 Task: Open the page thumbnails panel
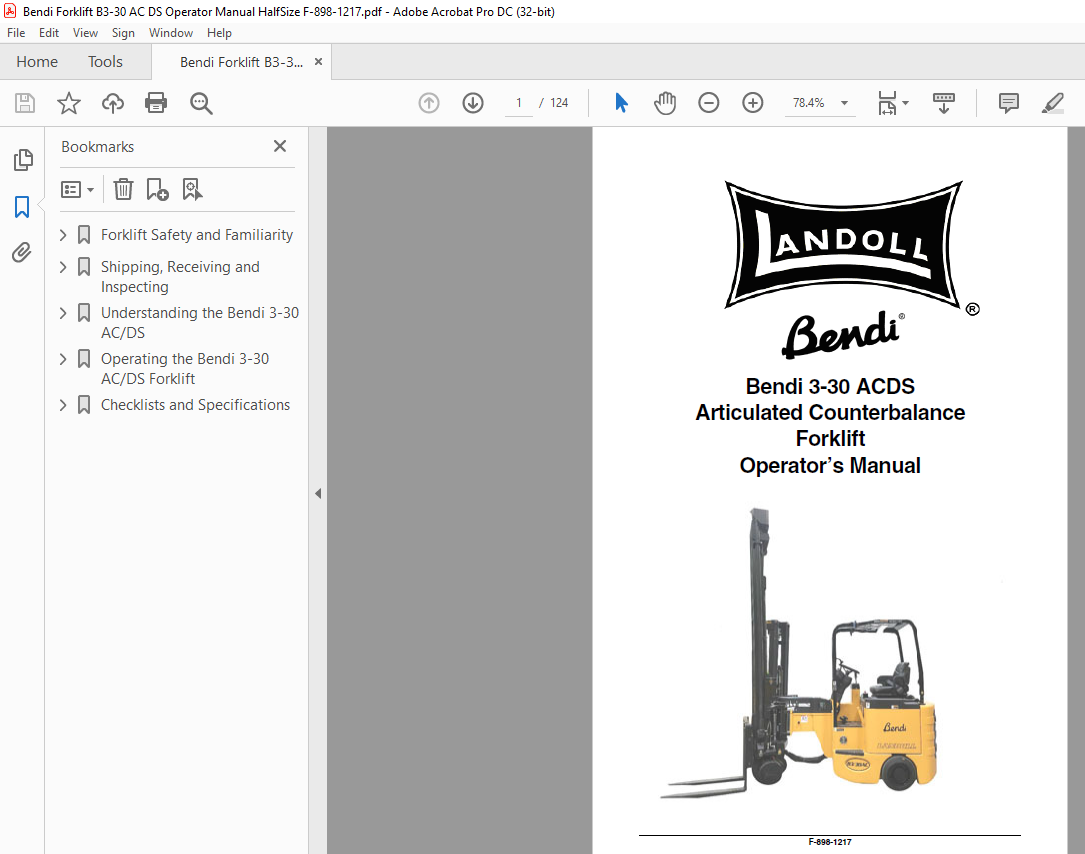point(23,160)
